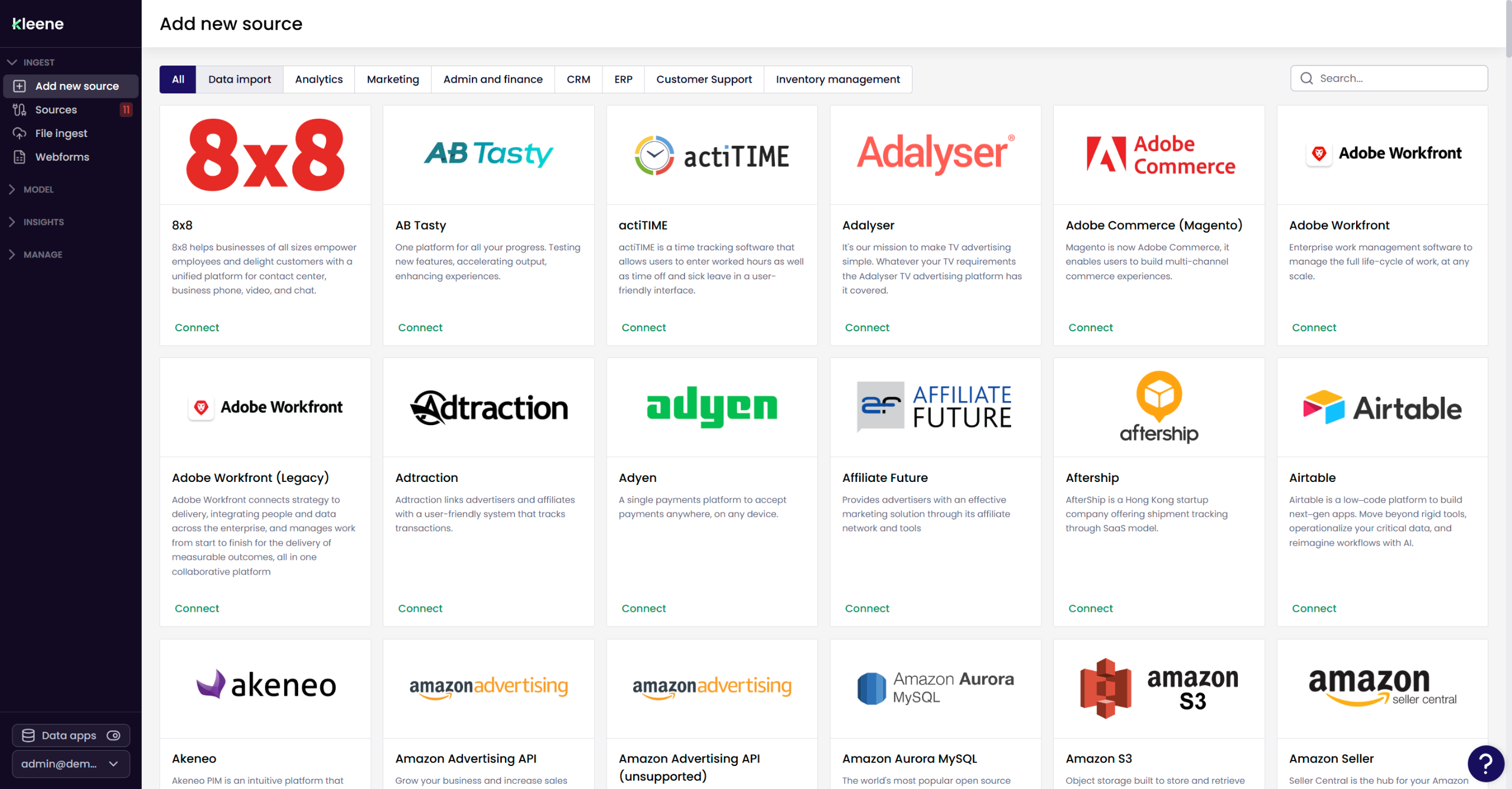Image resolution: width=1512 pixels, height=789 pixels.
Task: Expand the MODEL section
Action: tap(12, 190)
